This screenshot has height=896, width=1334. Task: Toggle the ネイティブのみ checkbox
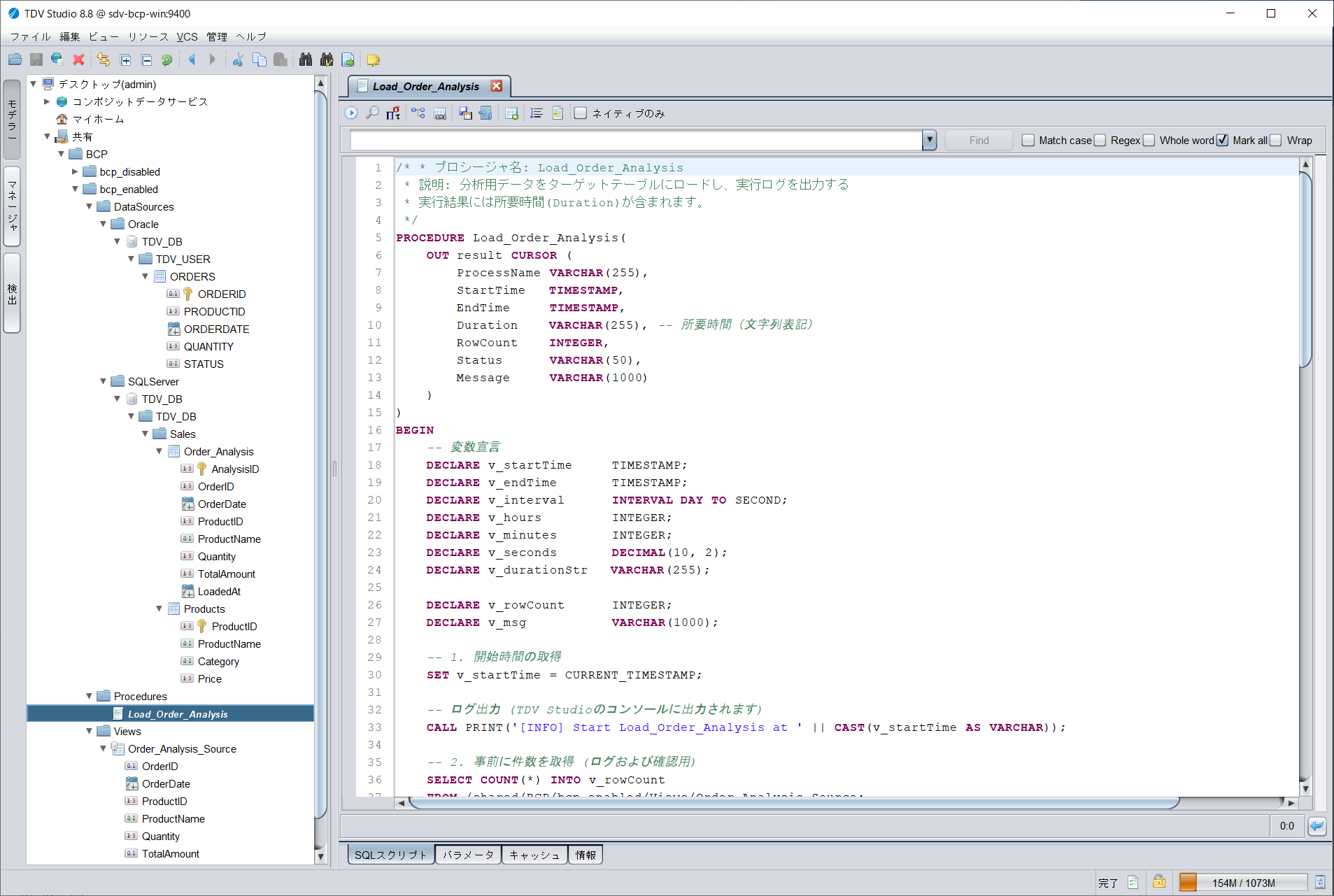(581, 113)
